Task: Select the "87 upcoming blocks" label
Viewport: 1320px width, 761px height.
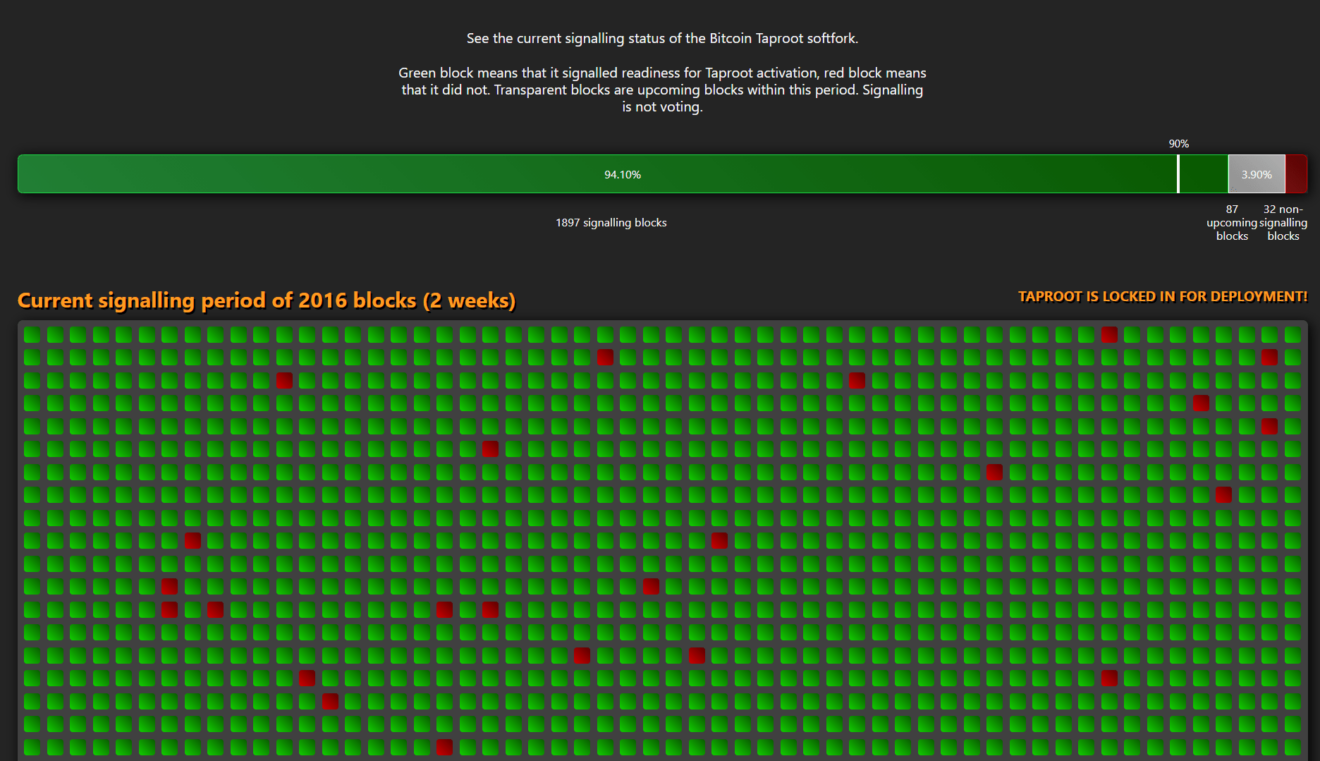Action: coord(1232,223)
